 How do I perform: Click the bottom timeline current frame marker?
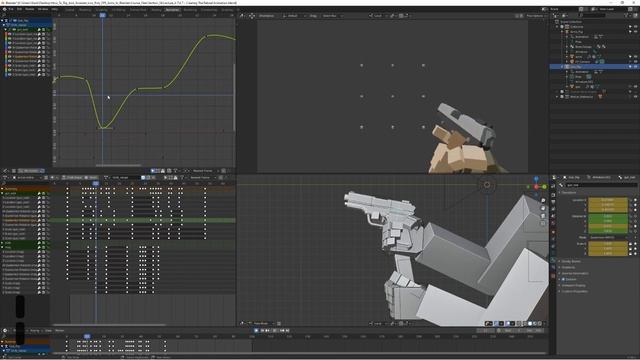coord(87,336)
